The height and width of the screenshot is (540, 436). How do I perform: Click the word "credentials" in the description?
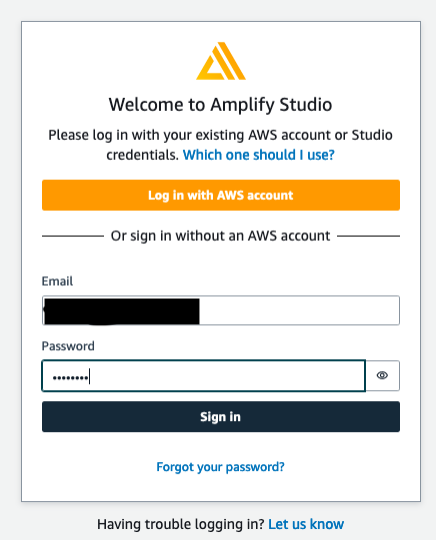pyautogui.click(x=142, y=155)
